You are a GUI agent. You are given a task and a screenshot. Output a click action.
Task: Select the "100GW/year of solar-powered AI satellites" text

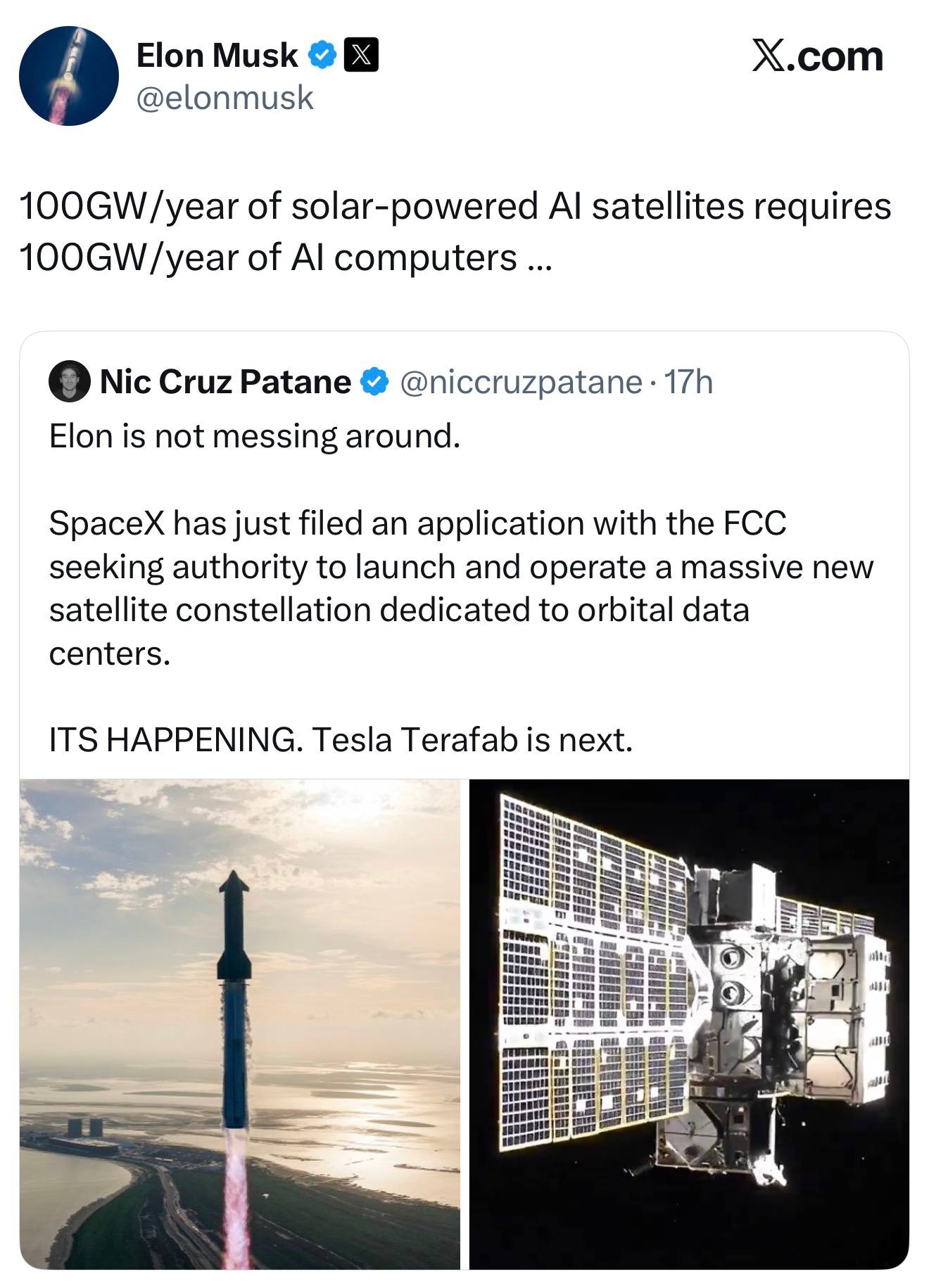[455, 207]
